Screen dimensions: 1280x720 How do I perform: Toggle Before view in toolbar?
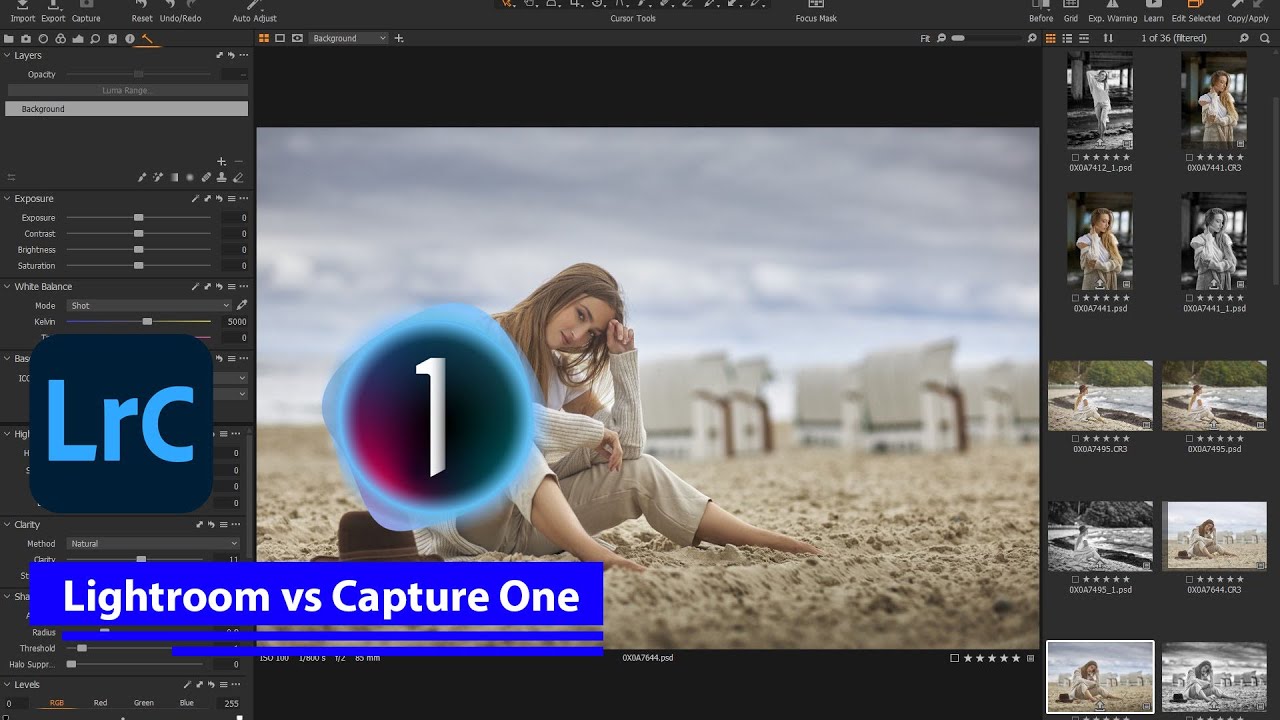(x=1041, y=5)
